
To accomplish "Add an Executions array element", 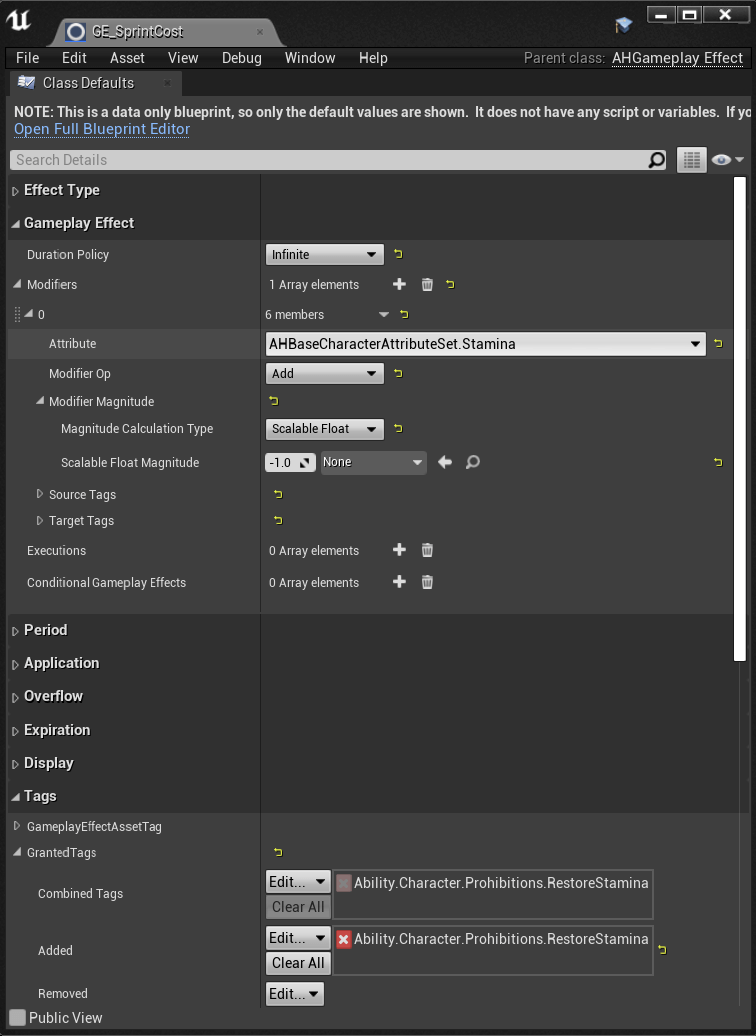I will [399, 550].
